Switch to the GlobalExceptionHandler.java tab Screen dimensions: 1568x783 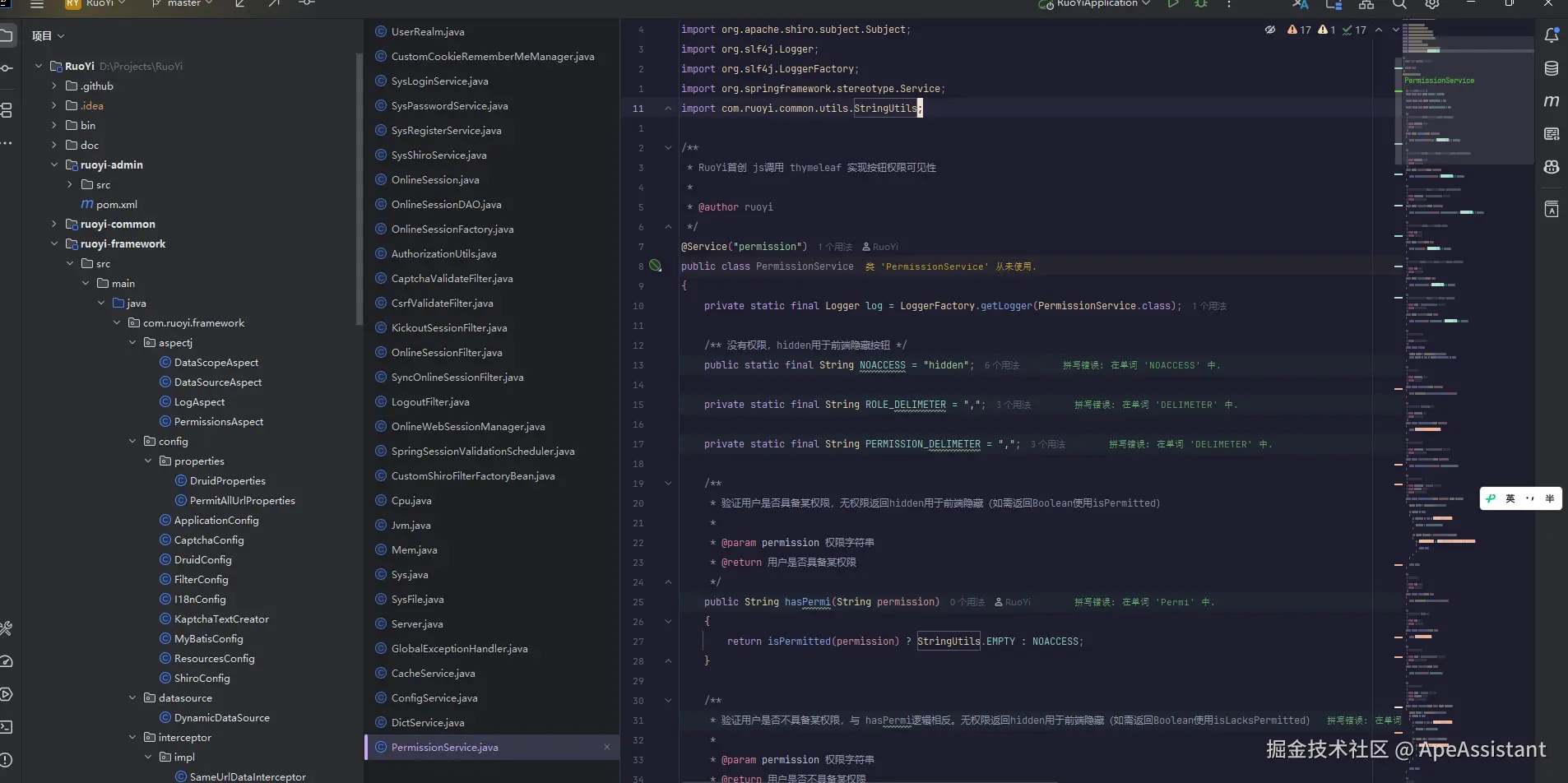(x=459, y=649)
